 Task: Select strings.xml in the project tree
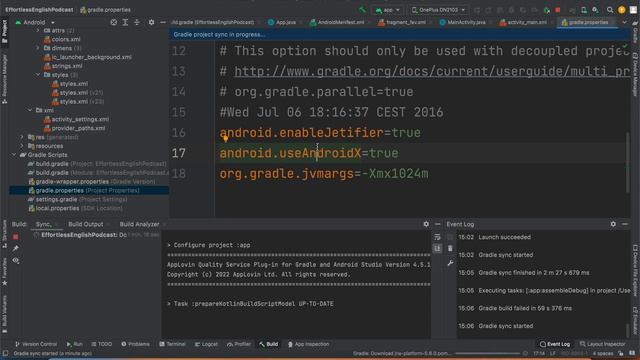[63, 66]
